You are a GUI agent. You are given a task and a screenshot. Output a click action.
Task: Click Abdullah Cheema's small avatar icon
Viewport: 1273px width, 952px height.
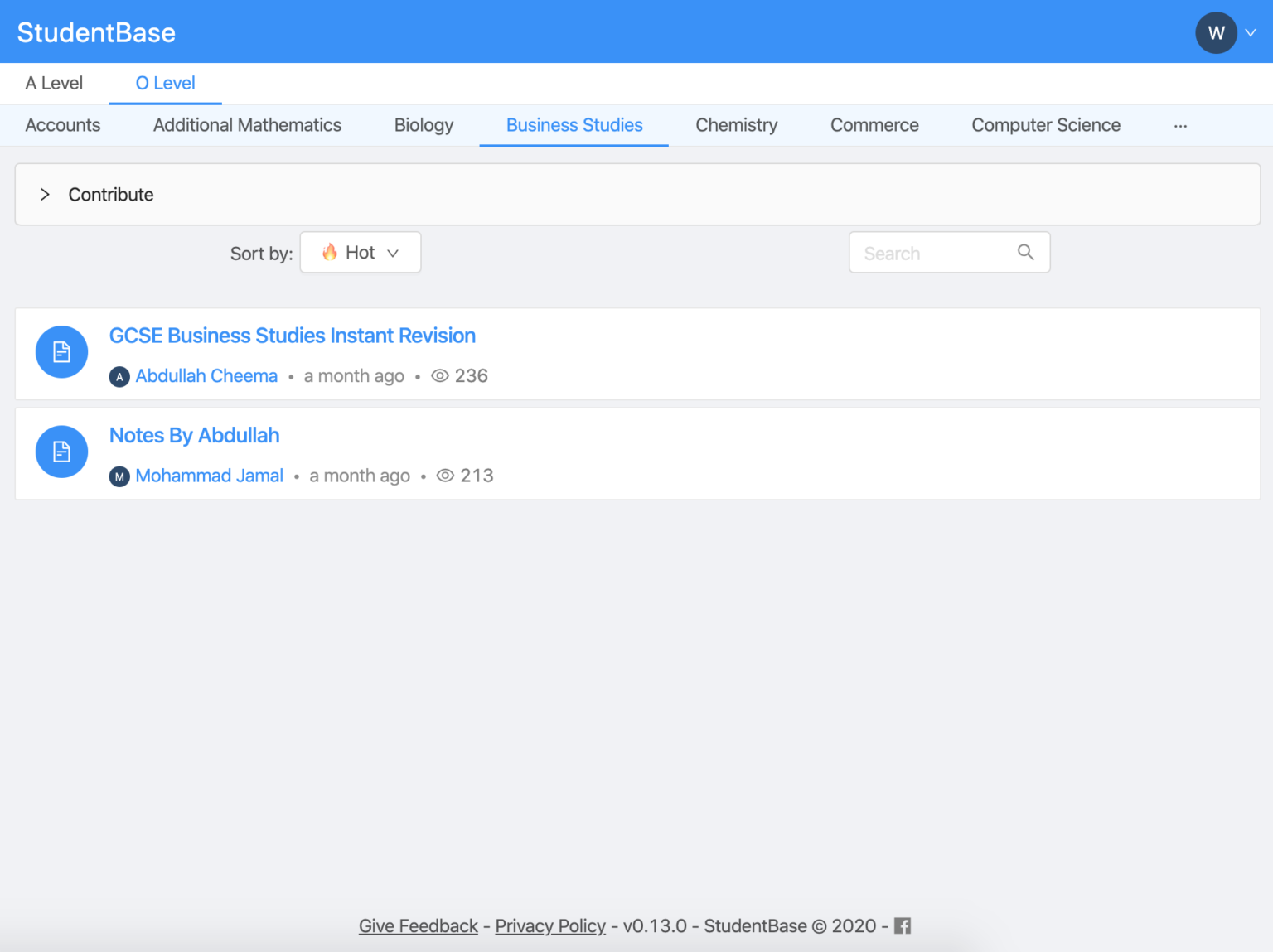119,377
